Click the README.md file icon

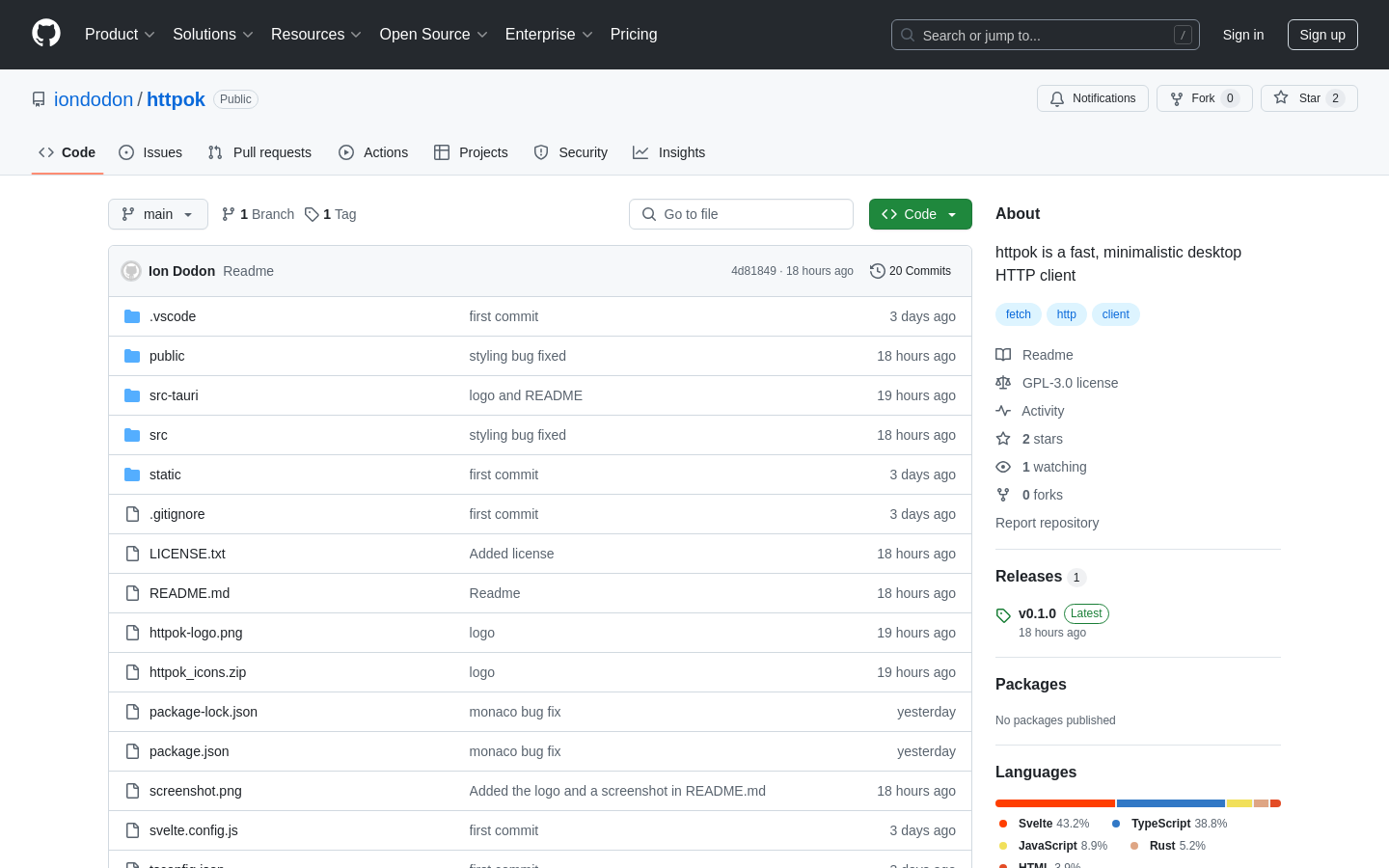[x=132, y=593]
